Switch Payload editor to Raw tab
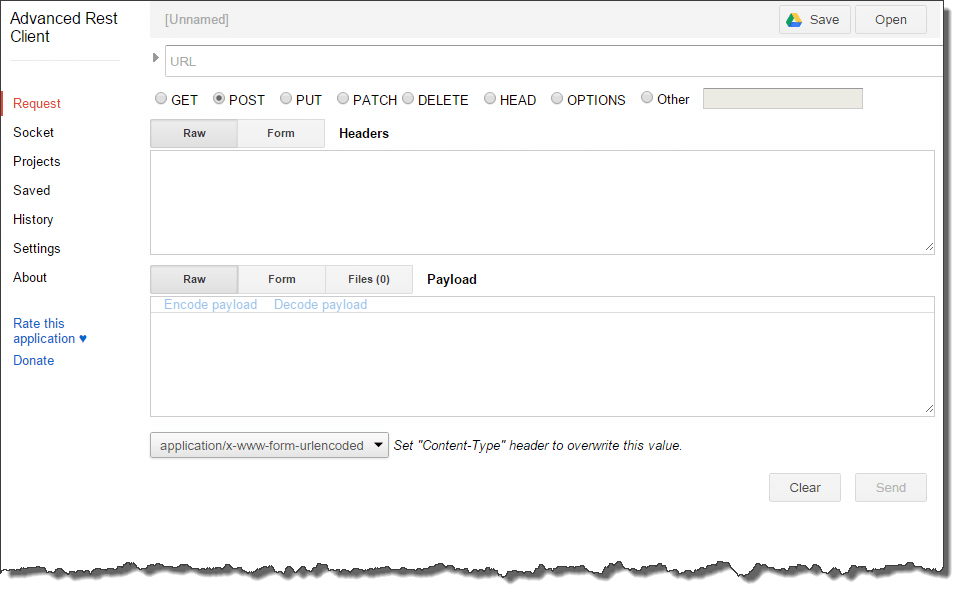The width and height of the screenshot is (959, 594). pyautogui.click(x=194, y=280)
